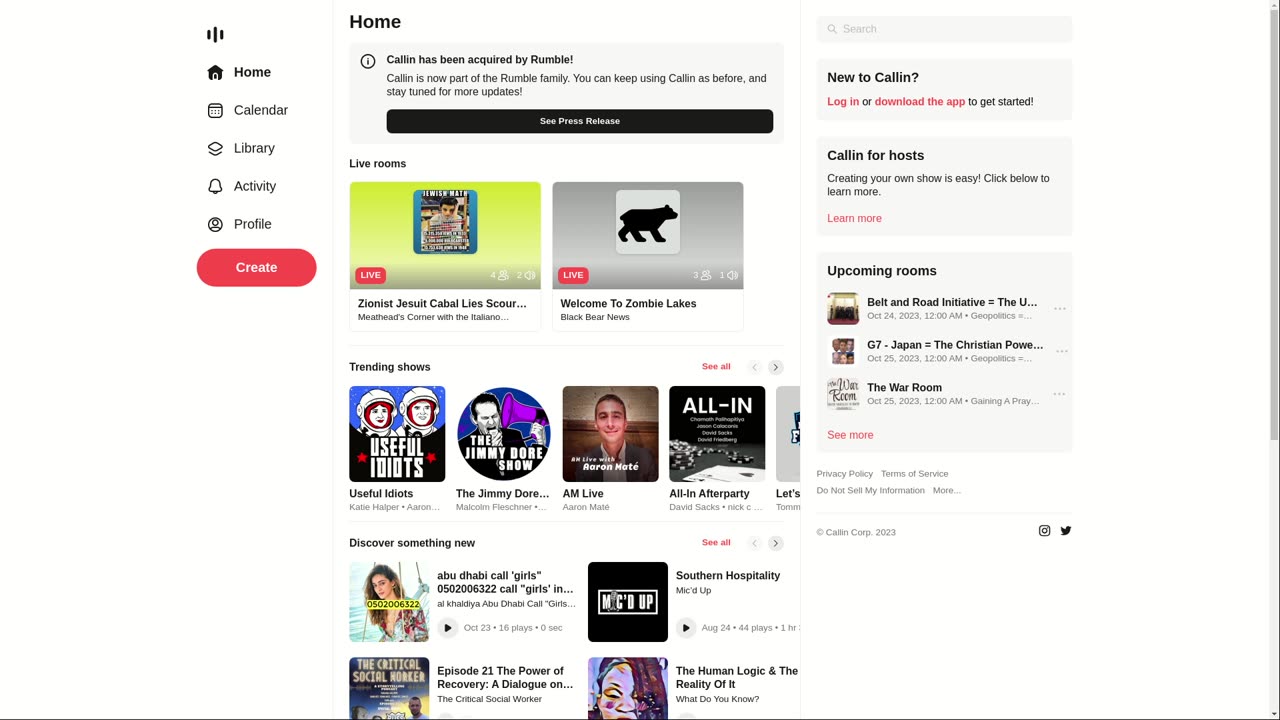The height and width of the screenshot is (720, 1280).
Task: Click the Create button
Action: click(256, 267)
